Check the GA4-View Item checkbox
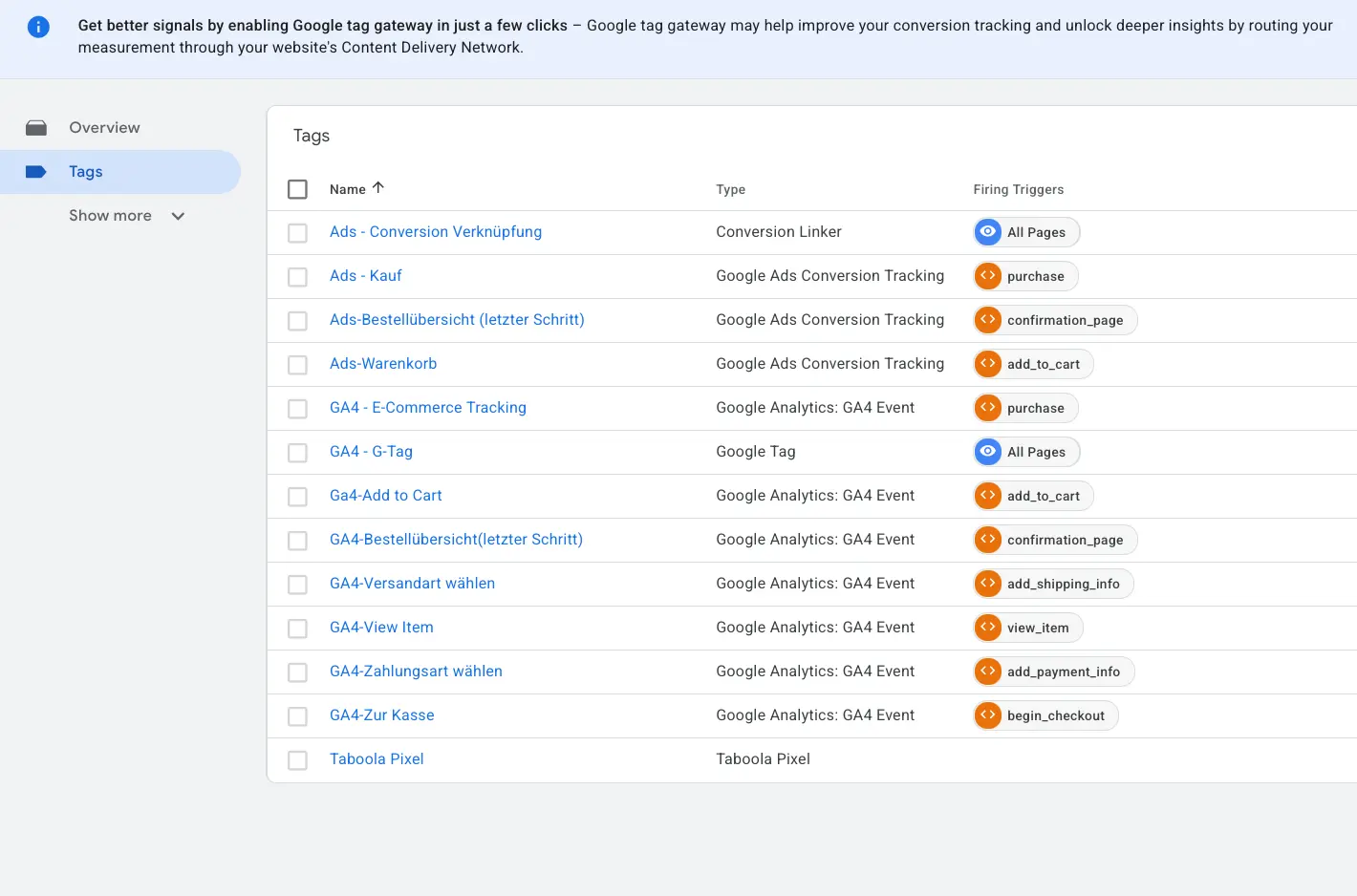This screenshot has width=1357, height=896. coord(298,629)
